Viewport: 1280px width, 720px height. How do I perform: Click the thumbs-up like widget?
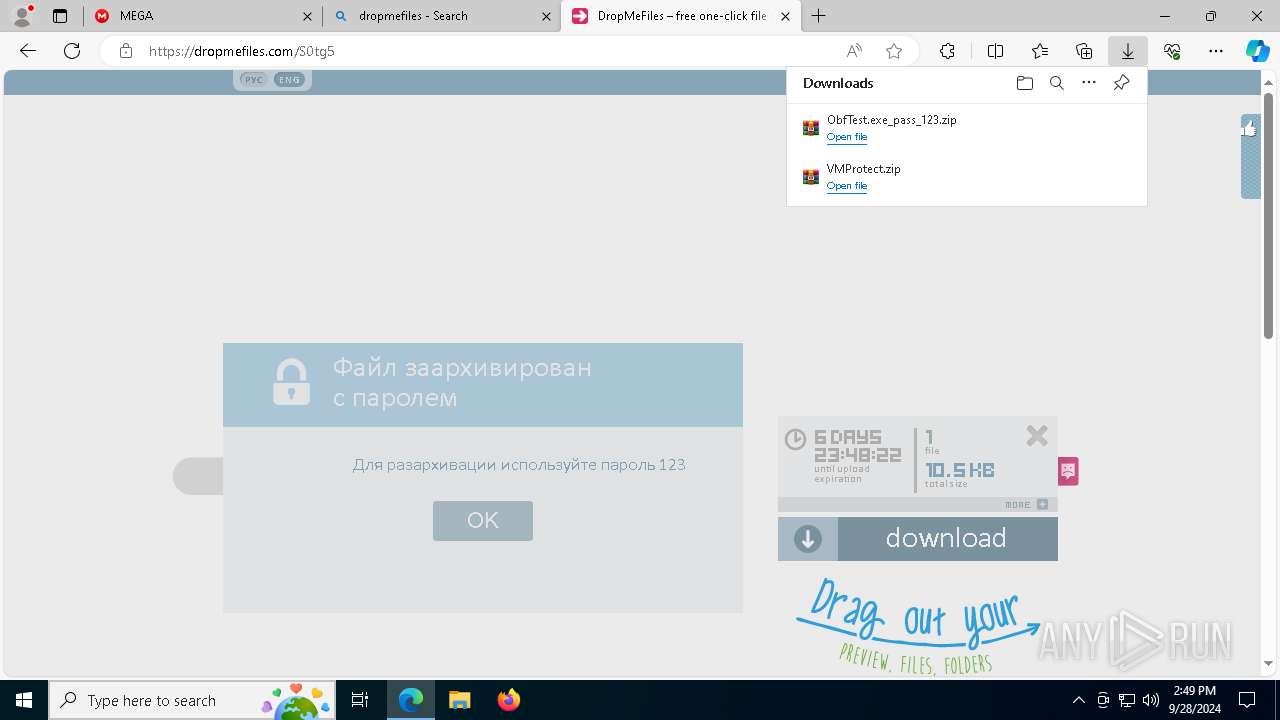click(x=1250, y=156)
